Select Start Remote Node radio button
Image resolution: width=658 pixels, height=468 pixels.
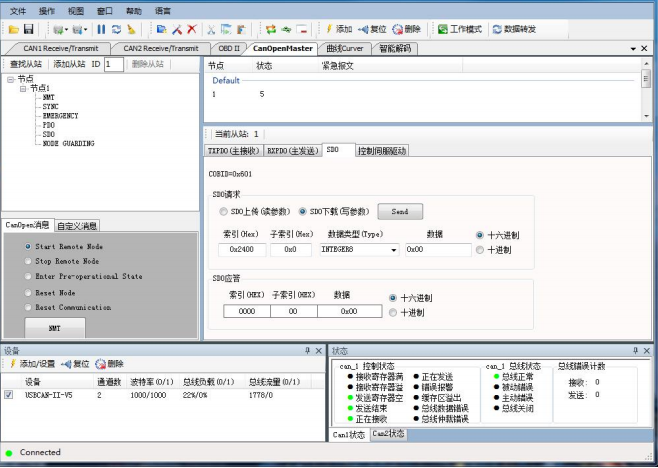click(28, 246)
